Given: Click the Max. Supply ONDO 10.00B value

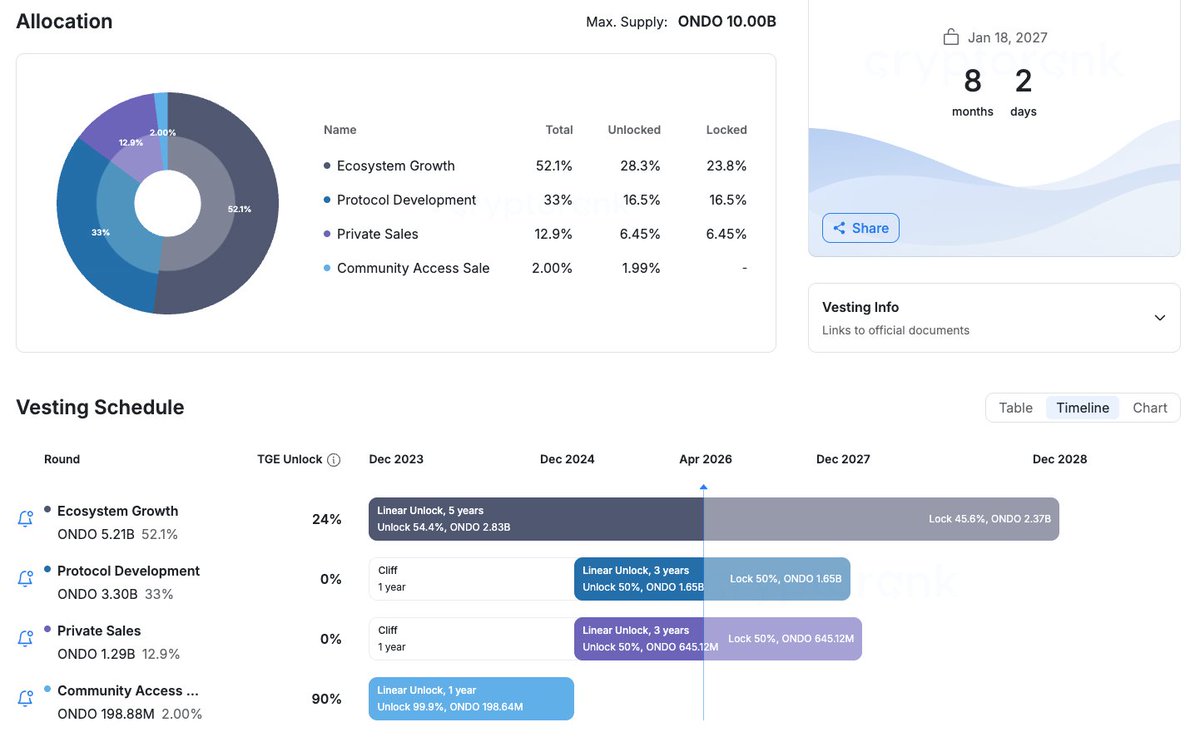Looking at the screenshot, I should coord(727,21).
